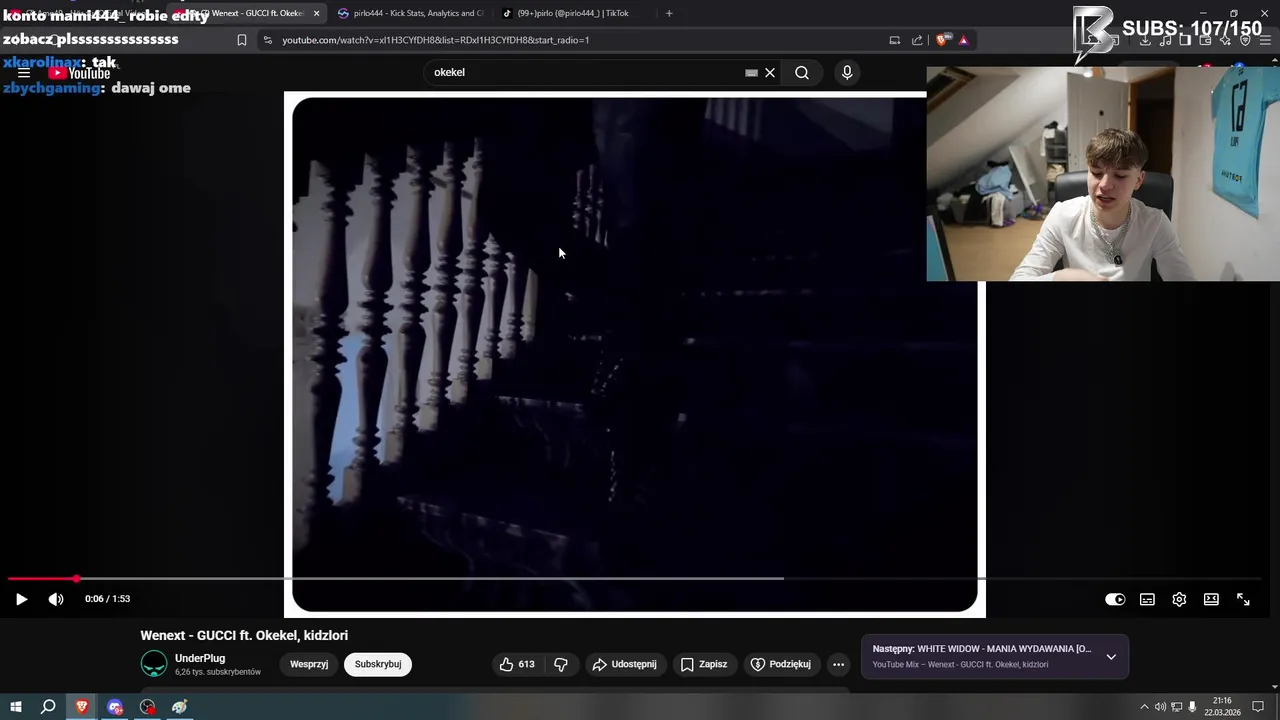Viewport: 1280px width, 720px height.
Task: Open Leo AI sparkle icon
Action: click(x=1225, y=40)
